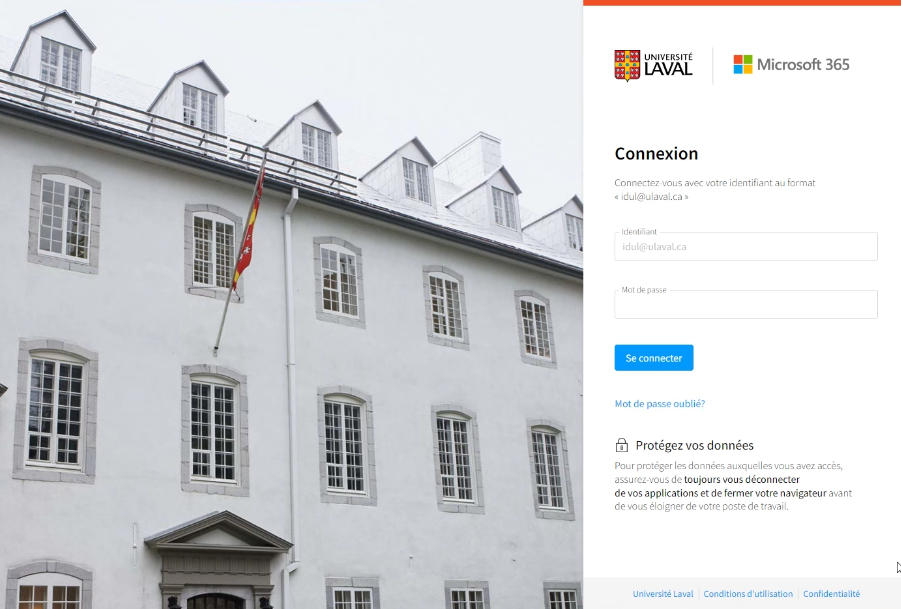The width and height of the screenshot is (901, 609).
Task: Click the Mot de passe field label
Action: (644, 290)
